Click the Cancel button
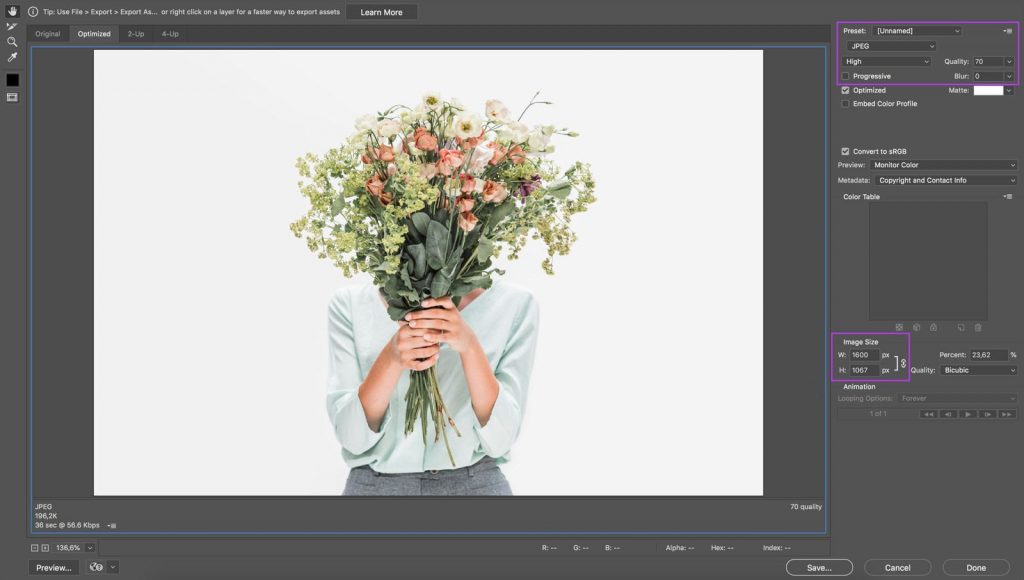The width and height of the screenshot is (1024, 580). [x=897, y=568]
